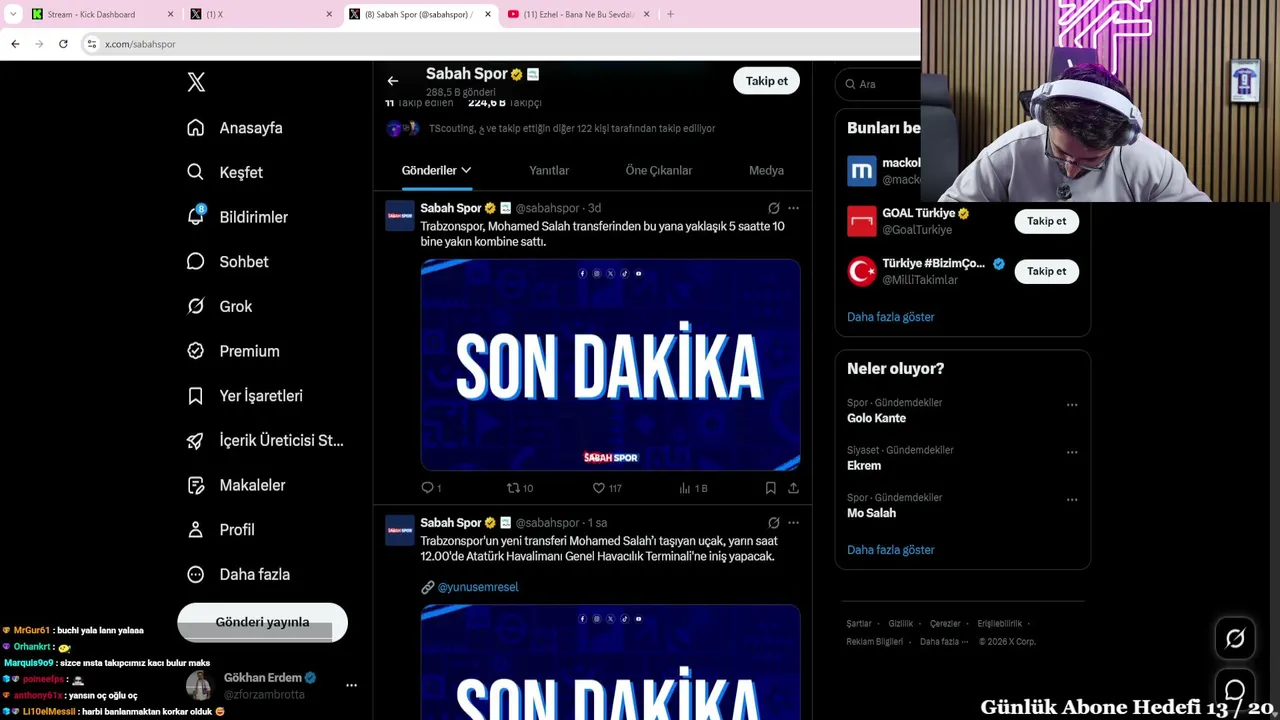This screenshot has height=720, width=1280.
Task: Follow Sabah Spor with Takip et
Action: [766, 81]
